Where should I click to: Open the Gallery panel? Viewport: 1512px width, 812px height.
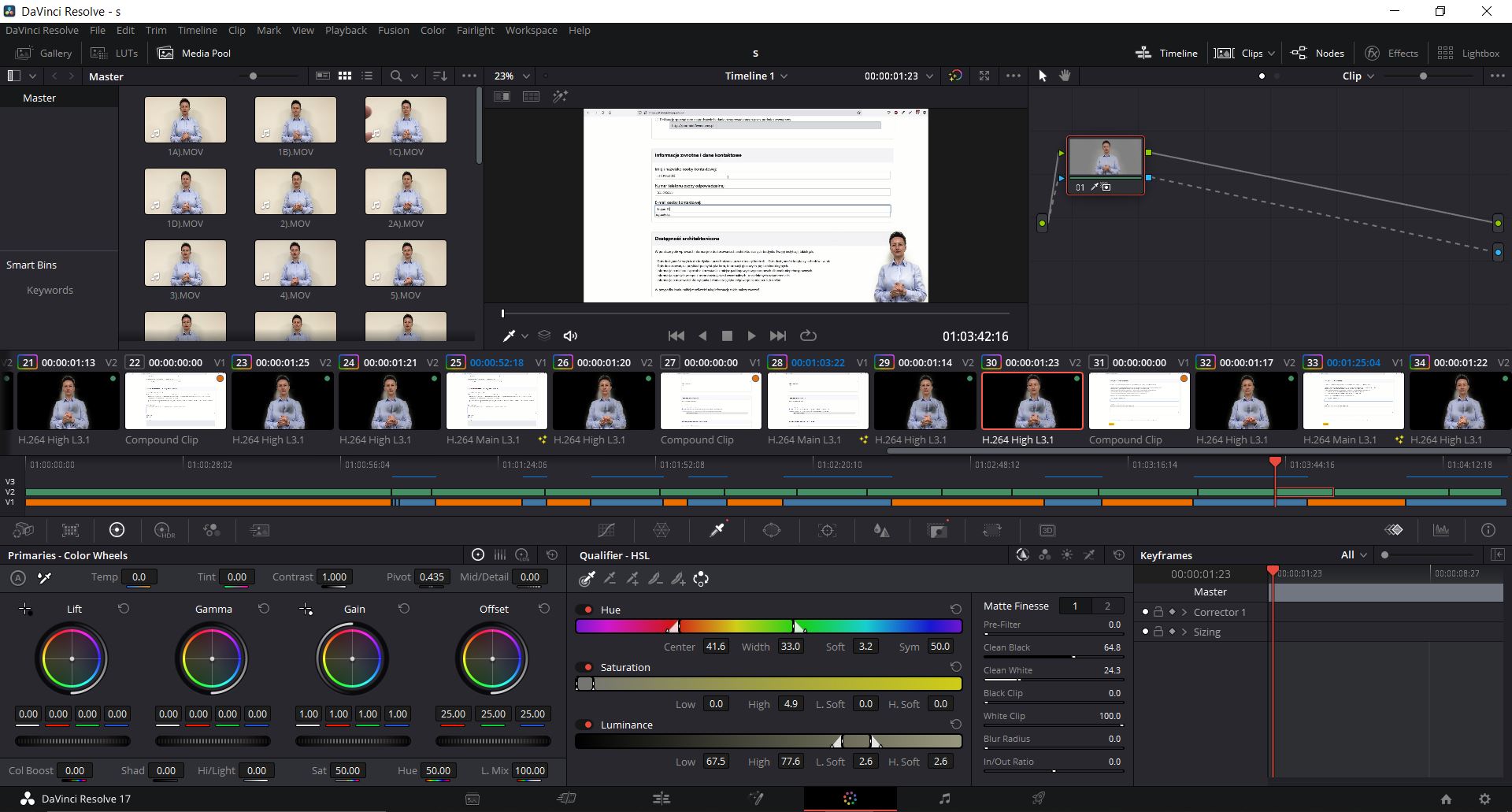(44, 53)
